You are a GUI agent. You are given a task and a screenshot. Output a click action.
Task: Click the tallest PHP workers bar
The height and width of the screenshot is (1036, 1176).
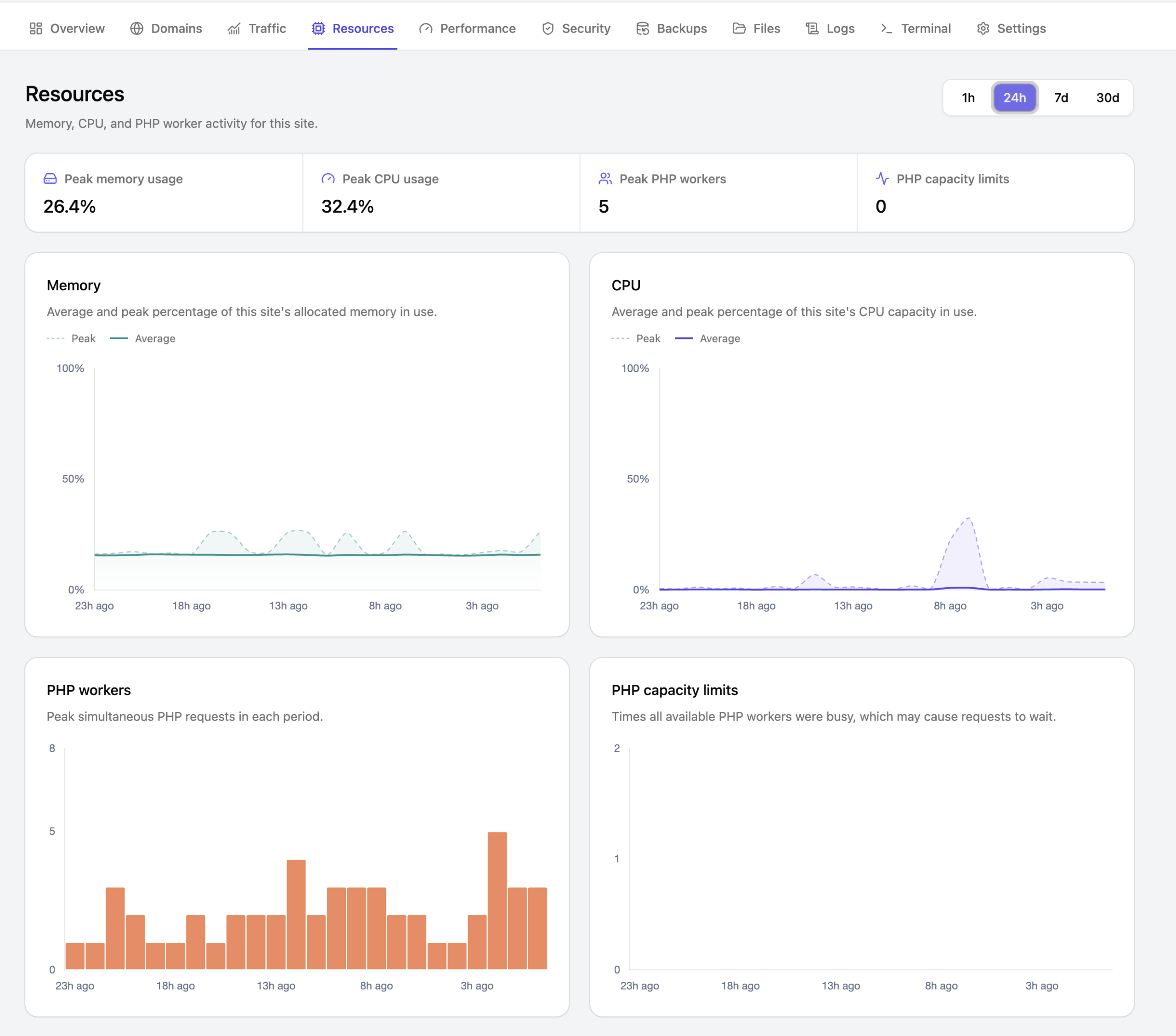(x=497, y=900)
